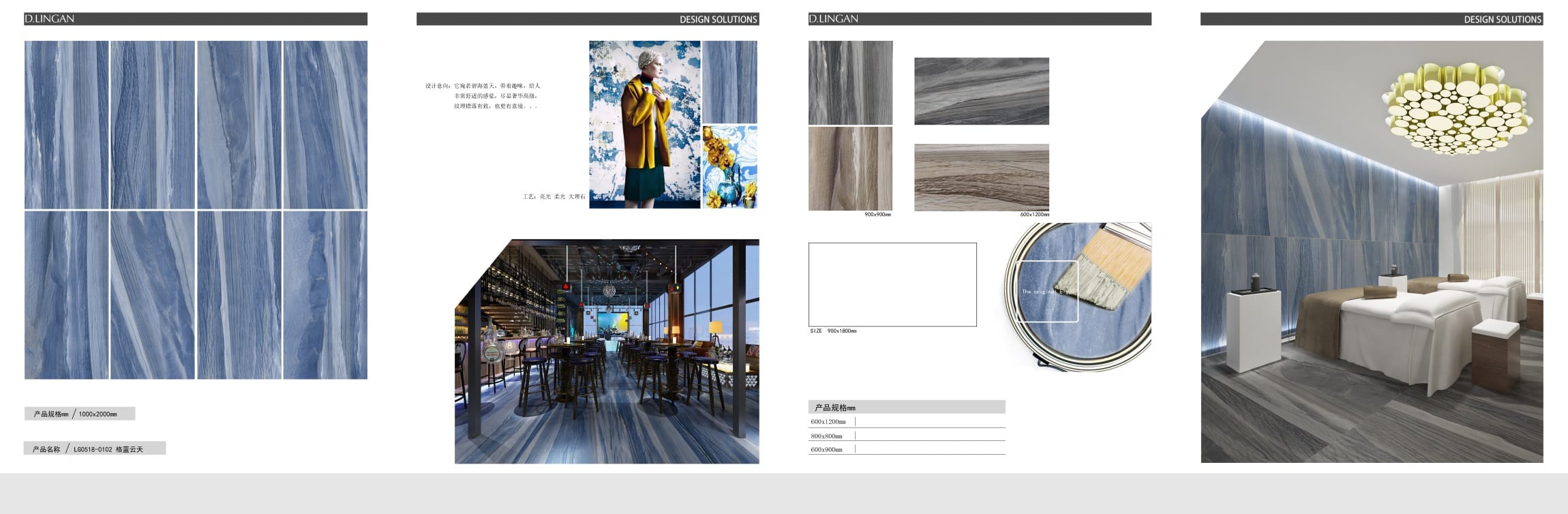Select the 600x1200mm row in specification table
Image resolution: width=1568 pixels, height=514 pixels.
point(906,421)
